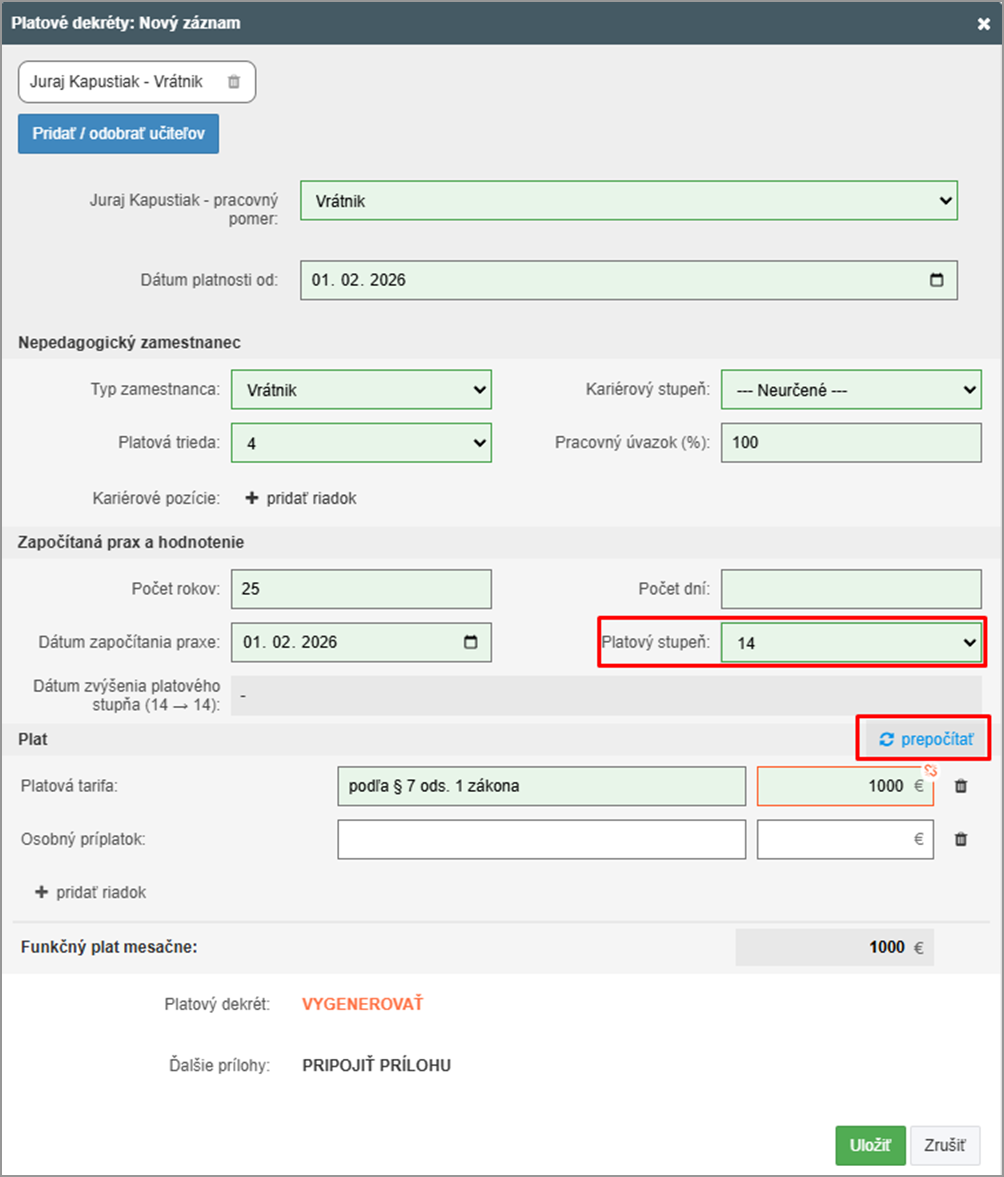Click Pridať / odobrať učiteľov button

pos(118,135)
